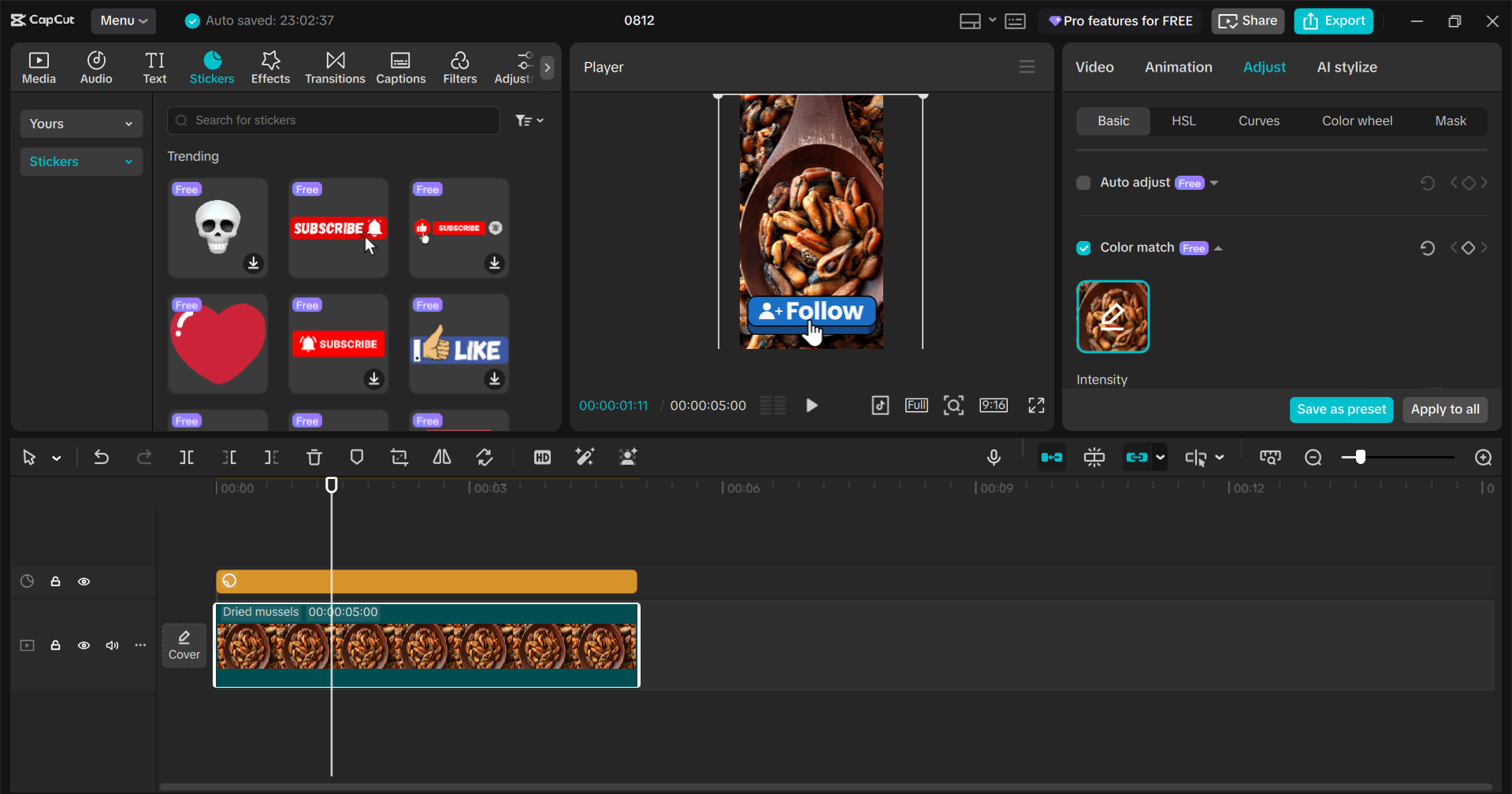
Task: Open the sticker filter dropdown
Action: point(529,120)
